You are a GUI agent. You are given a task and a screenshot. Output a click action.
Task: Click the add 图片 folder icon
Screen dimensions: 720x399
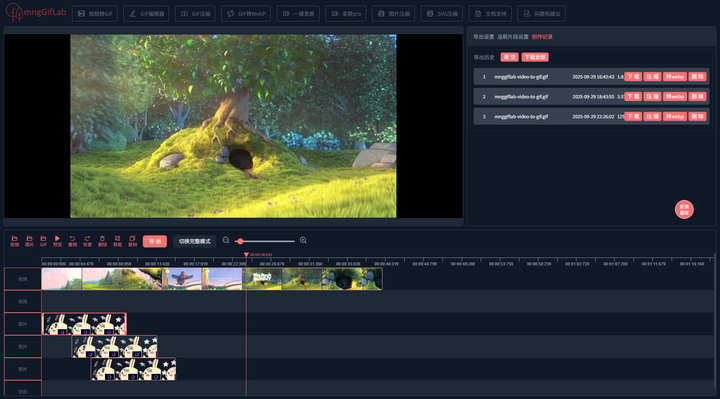pos(29,241)
